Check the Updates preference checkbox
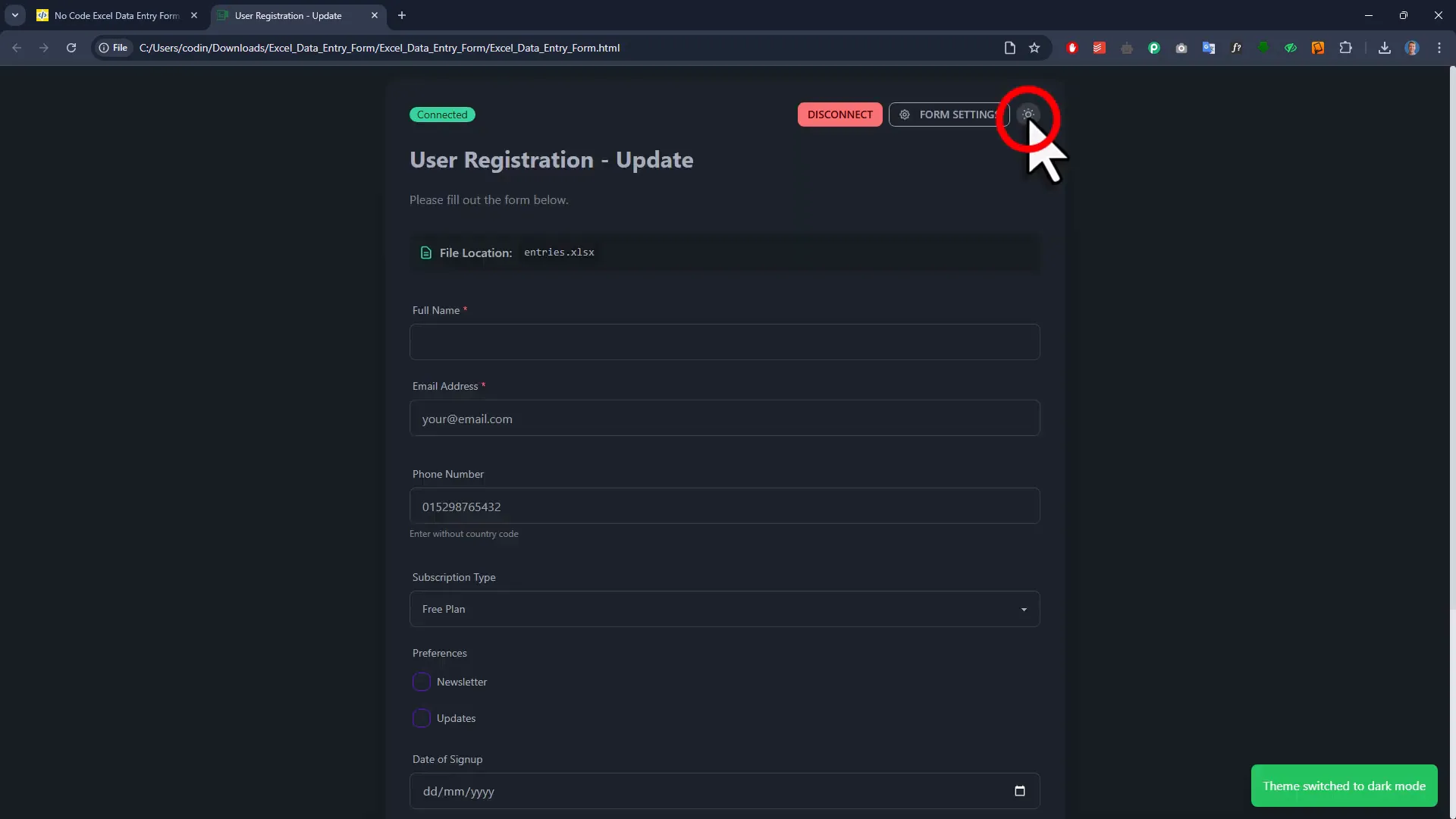The width and height of the screenshot is (1456, 819). point(422,718)
